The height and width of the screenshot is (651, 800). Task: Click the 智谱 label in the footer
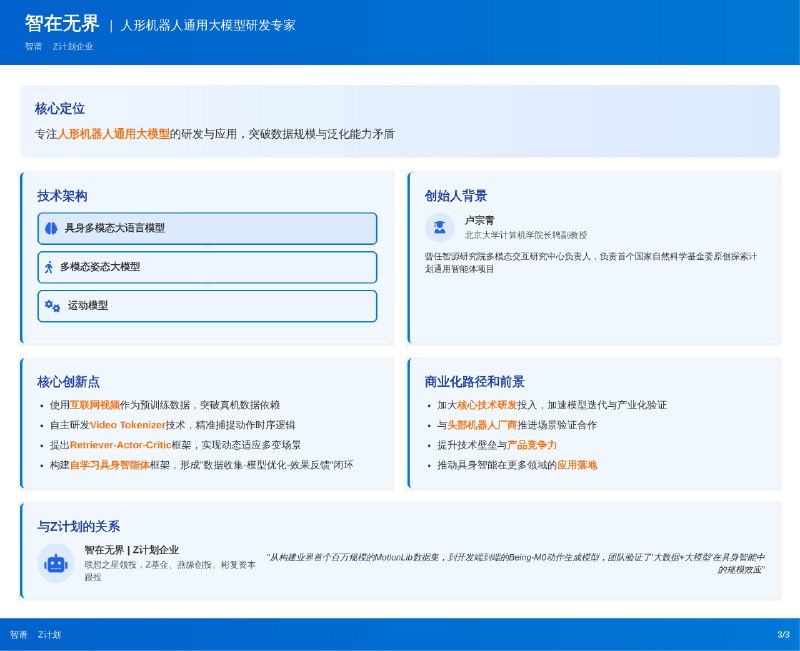tap(18, 635)
